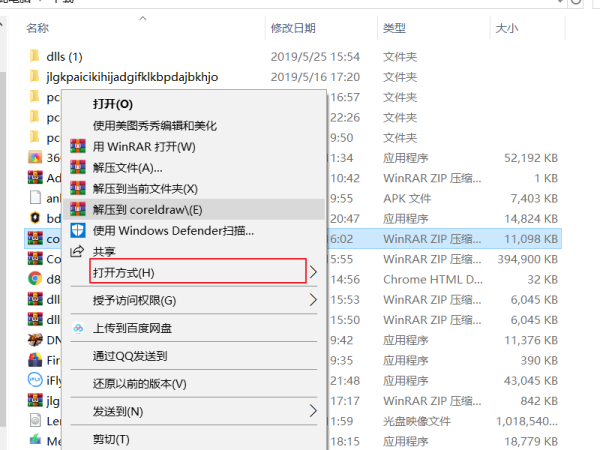Sort files by 修改日期 column header
Screen dimensions: 600x450
tap(293, 28)
